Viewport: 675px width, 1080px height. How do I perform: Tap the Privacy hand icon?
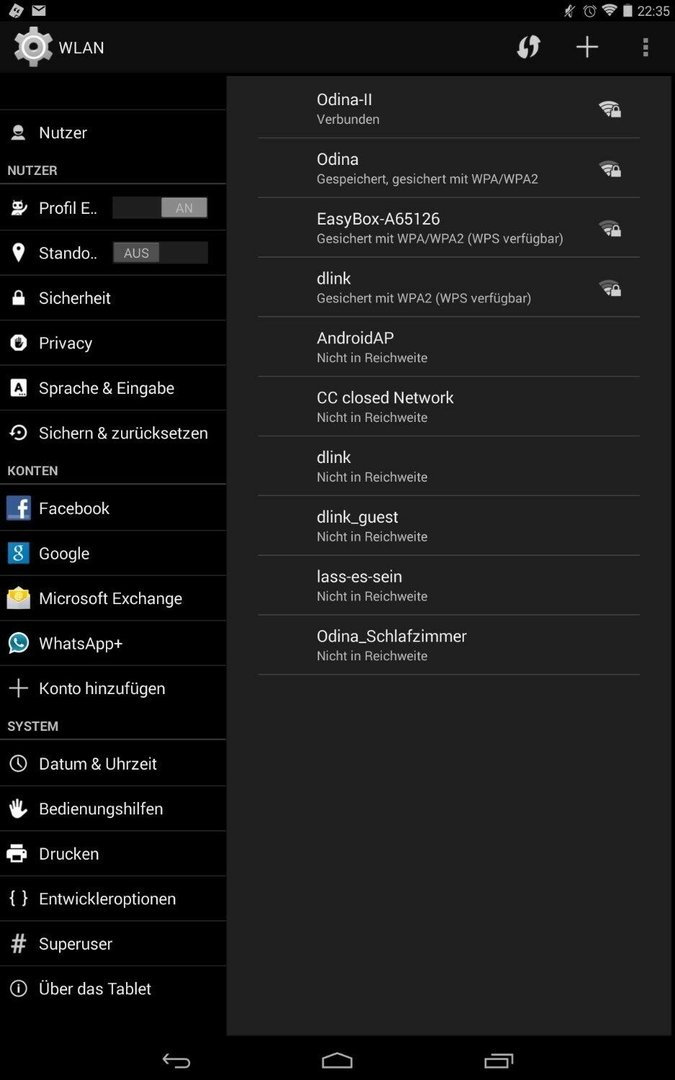[19, 343]
